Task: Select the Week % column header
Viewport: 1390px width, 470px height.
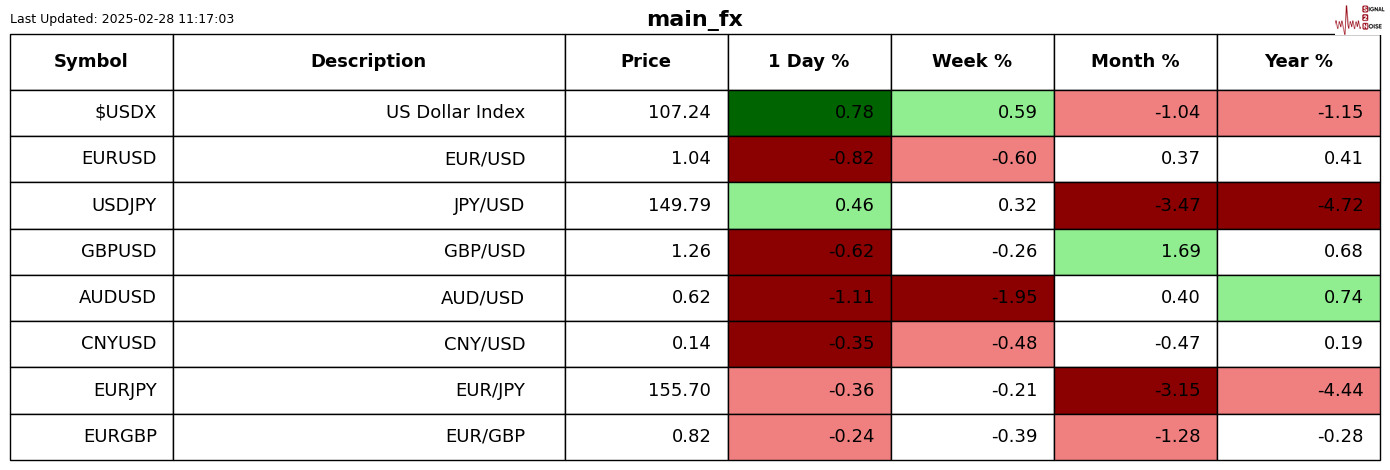Action: (972, 62)
